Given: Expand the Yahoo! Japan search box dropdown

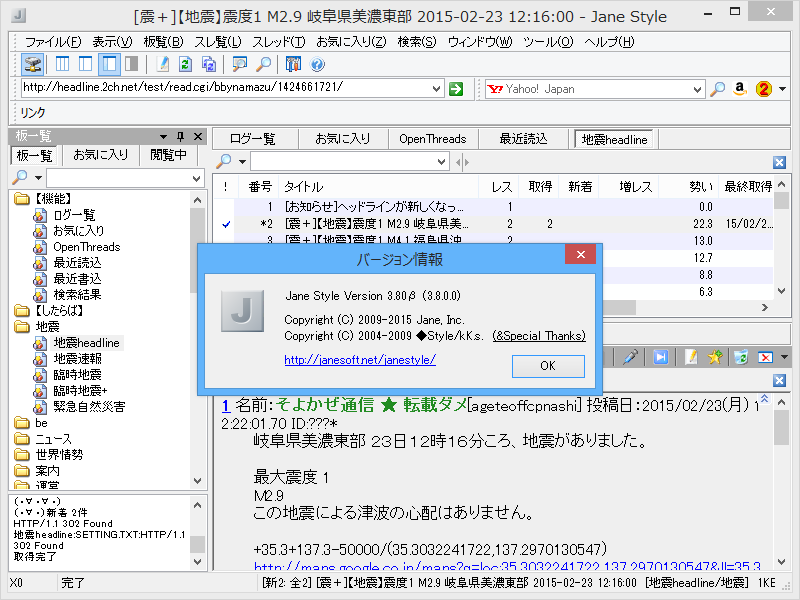Looking at the screenshot, I should coord(698,88).
